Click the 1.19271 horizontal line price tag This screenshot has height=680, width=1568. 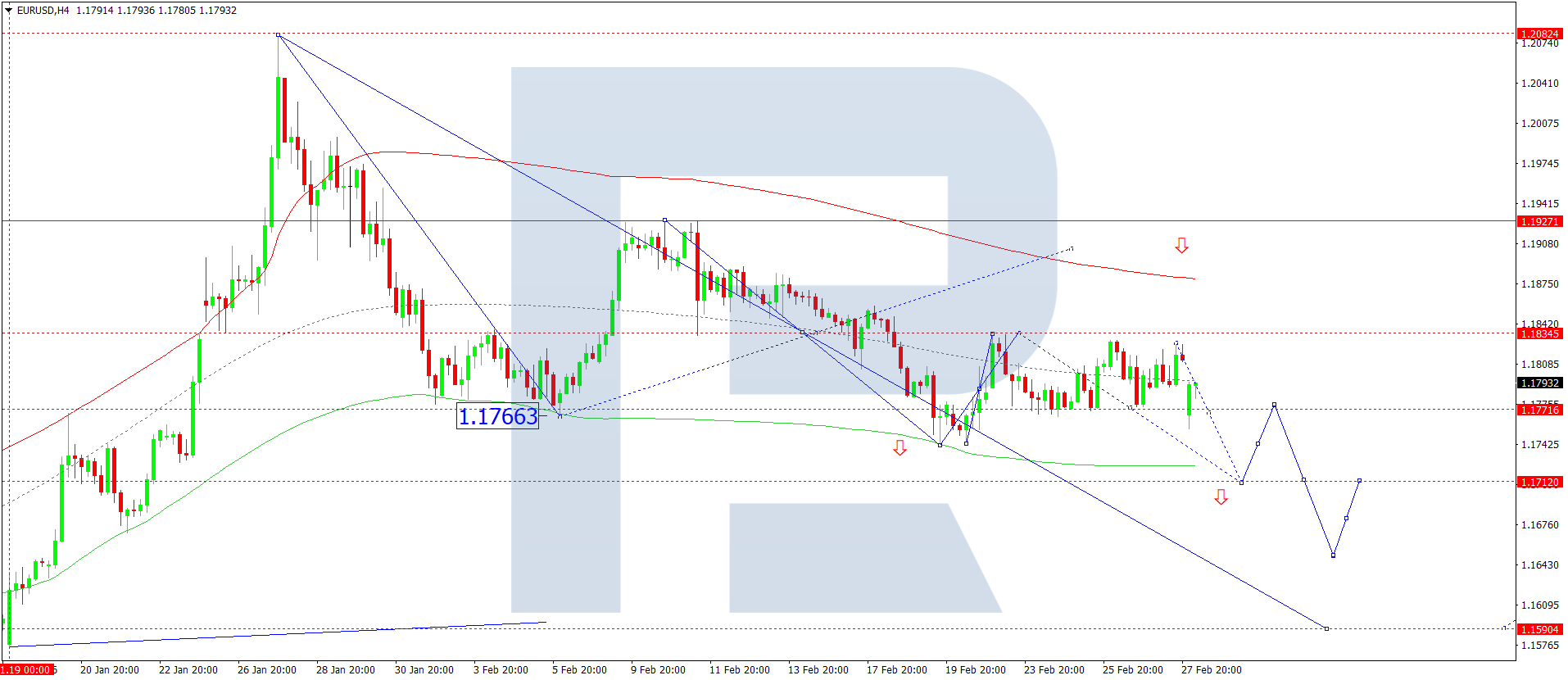pos(1539,221)
